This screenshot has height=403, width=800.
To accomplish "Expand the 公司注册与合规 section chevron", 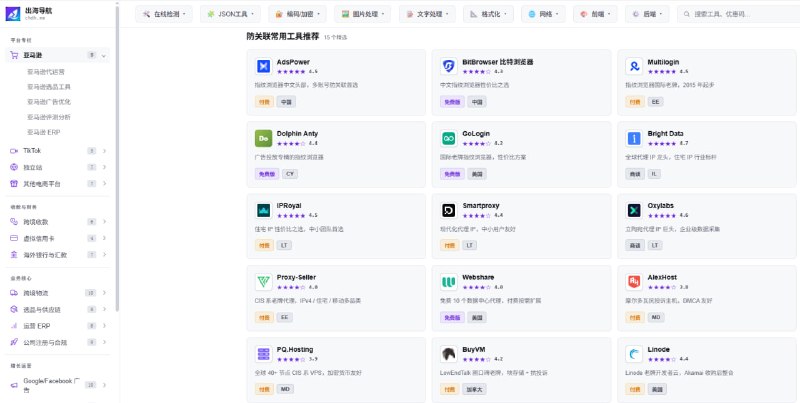I will coord(104,342).
